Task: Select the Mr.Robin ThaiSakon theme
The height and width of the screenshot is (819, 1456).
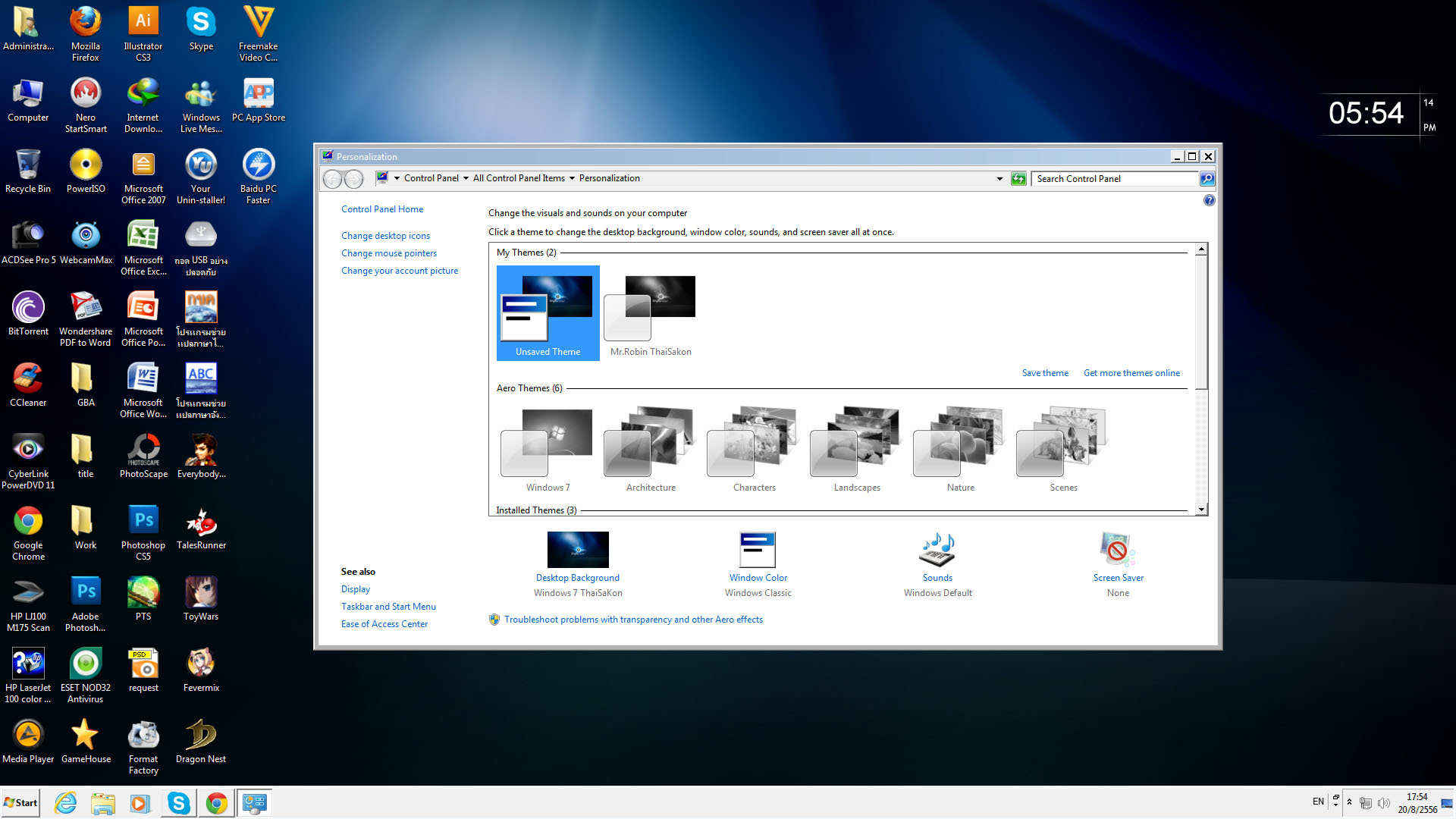Action: (650, 312)
